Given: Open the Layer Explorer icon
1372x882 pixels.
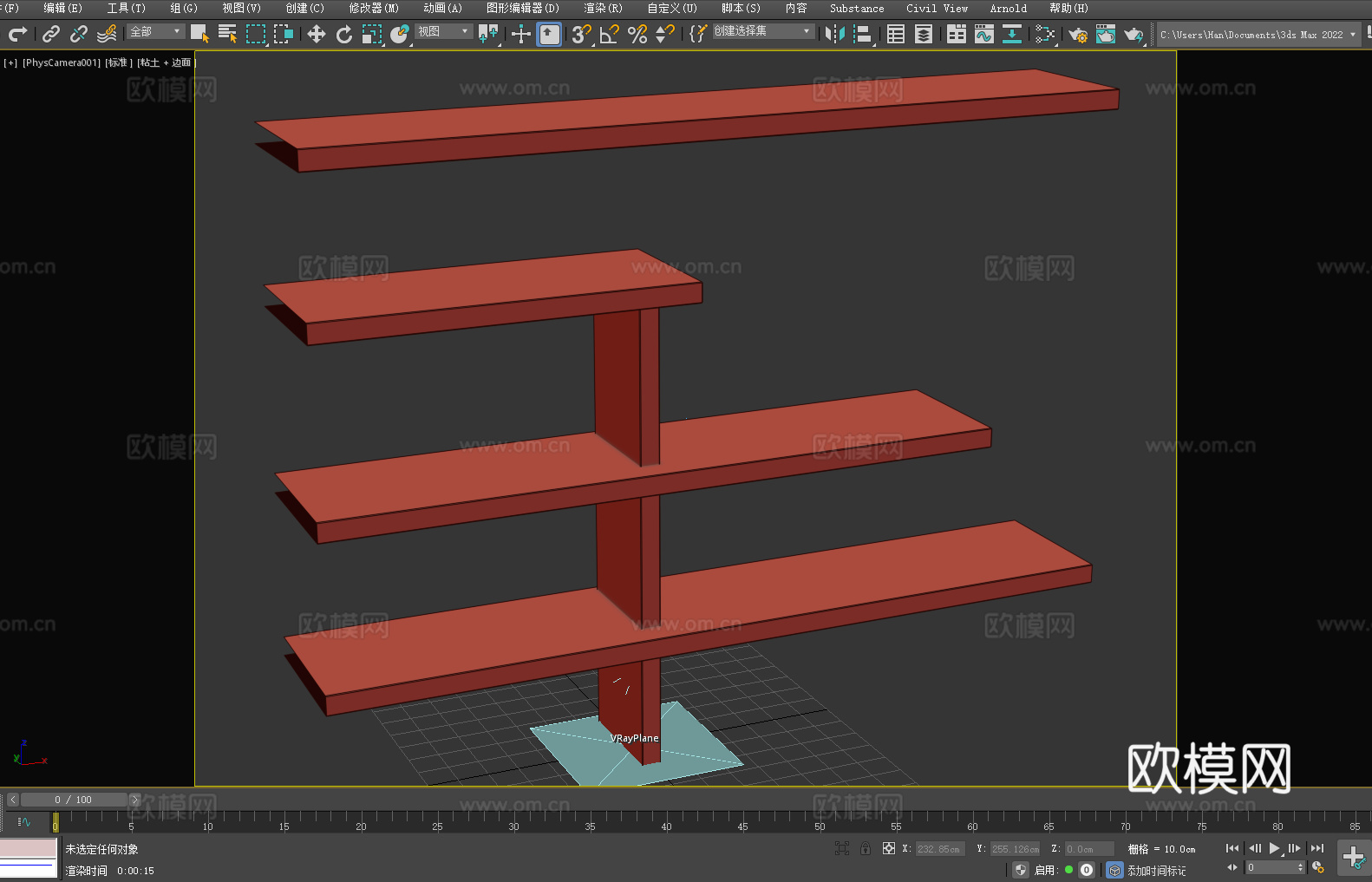Looking at the screenshot, I should [x=924, y=34].
